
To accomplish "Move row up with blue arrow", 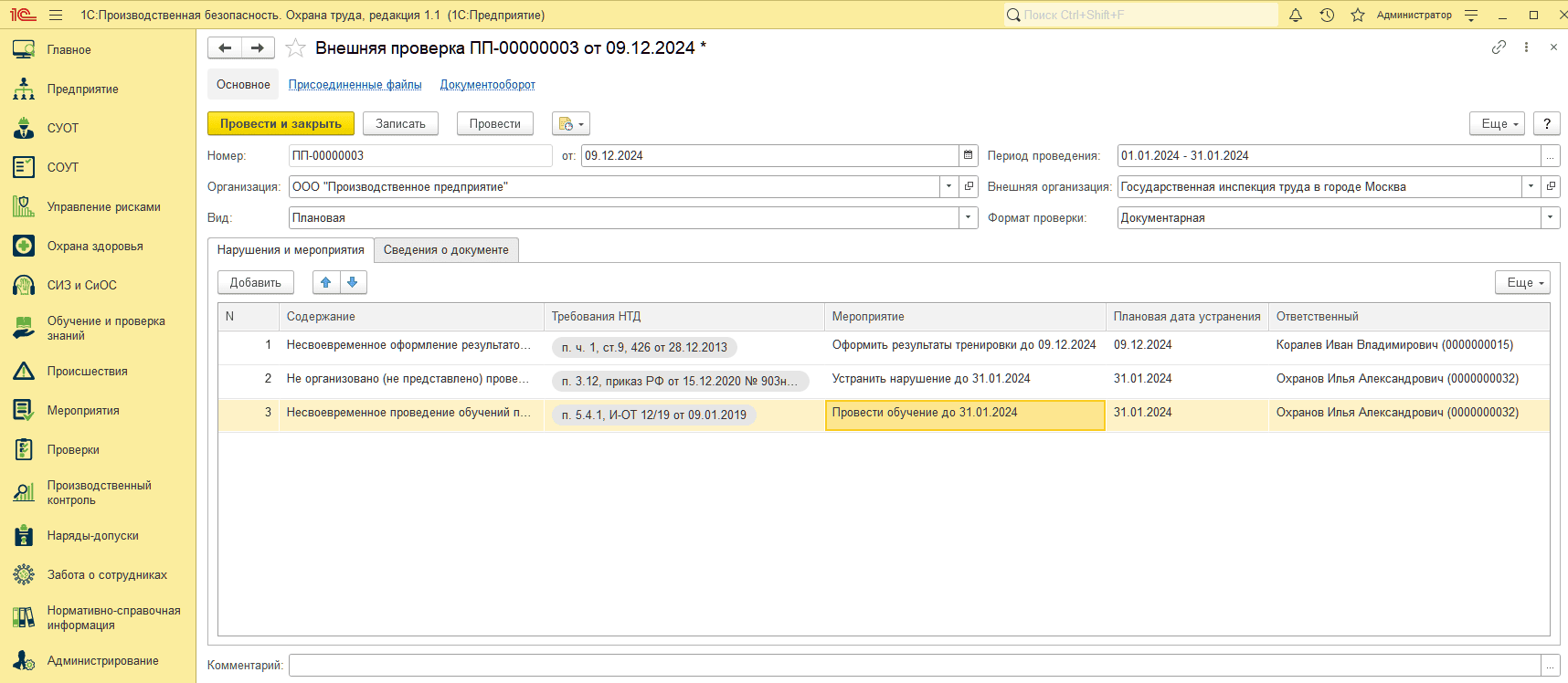I will pyautogui.click(x=326, y=283).
